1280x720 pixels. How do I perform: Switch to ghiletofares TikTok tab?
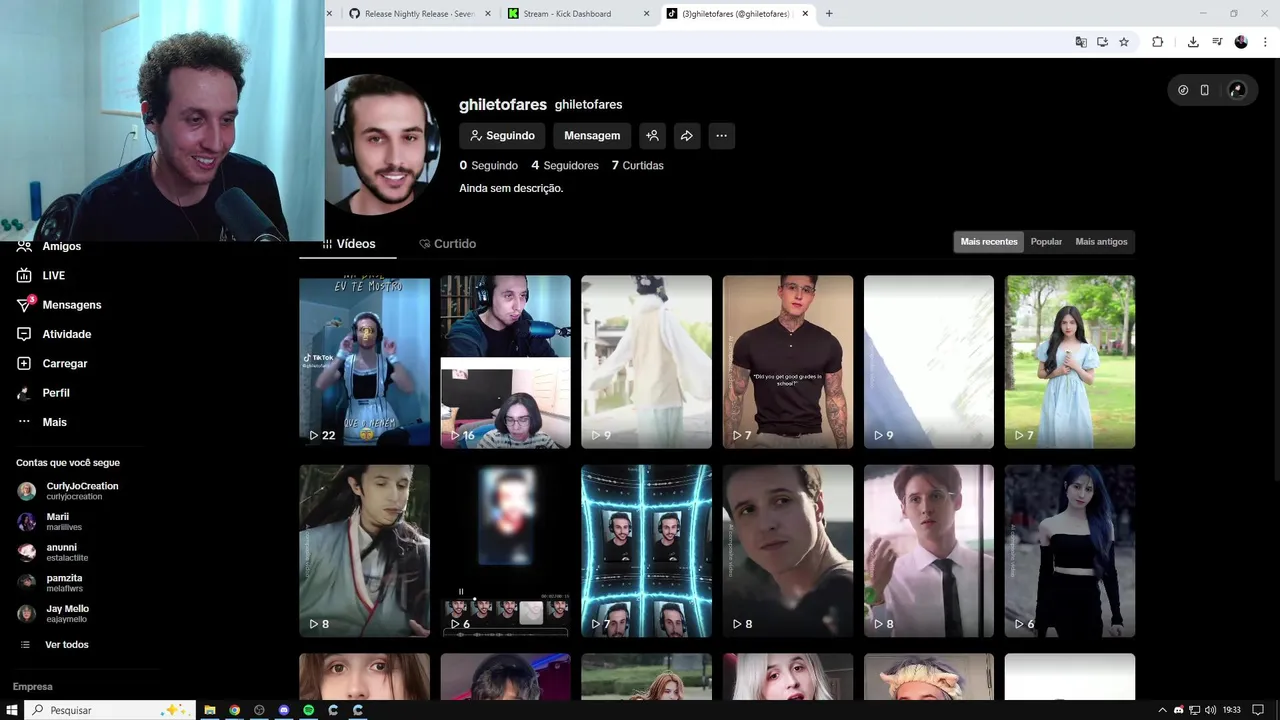pyautogui.click(x=737, y=14)
